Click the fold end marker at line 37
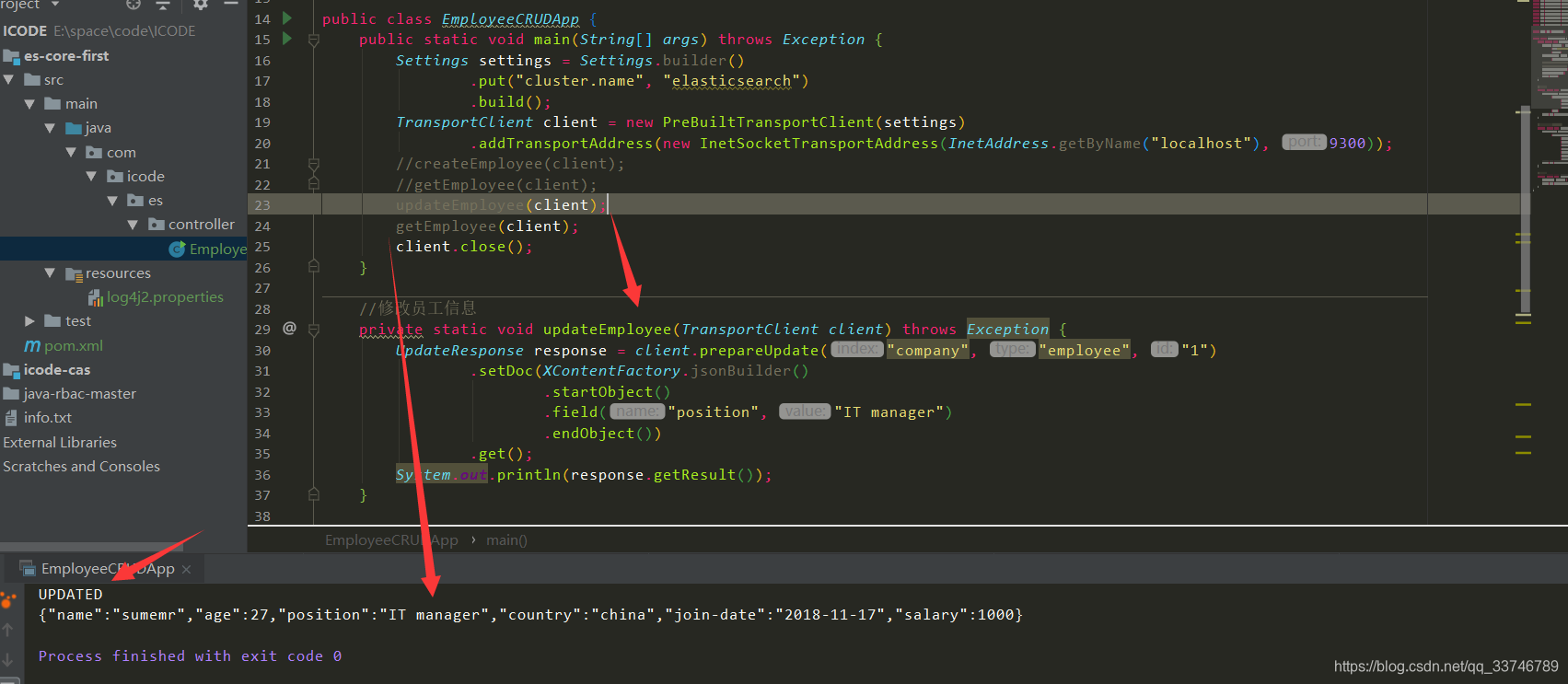Screen dimensions: 1568x684 coord(314,494)
